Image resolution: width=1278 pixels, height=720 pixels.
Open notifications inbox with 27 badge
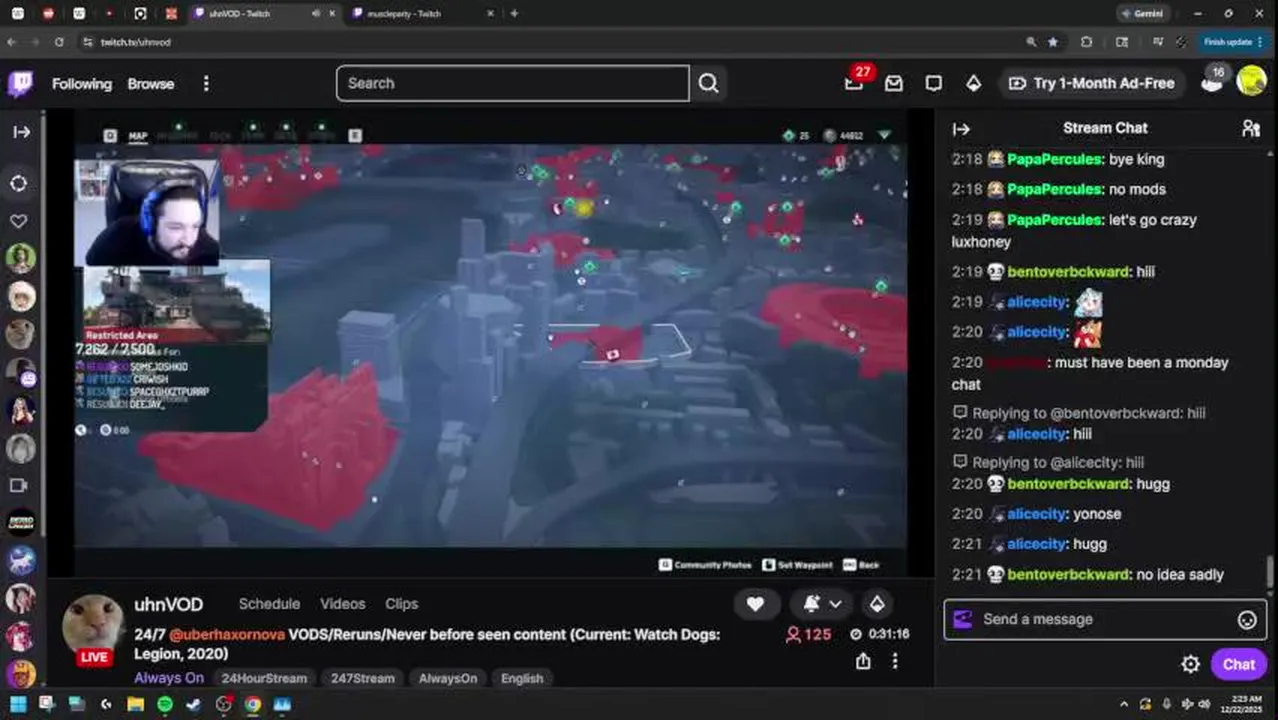854,83
